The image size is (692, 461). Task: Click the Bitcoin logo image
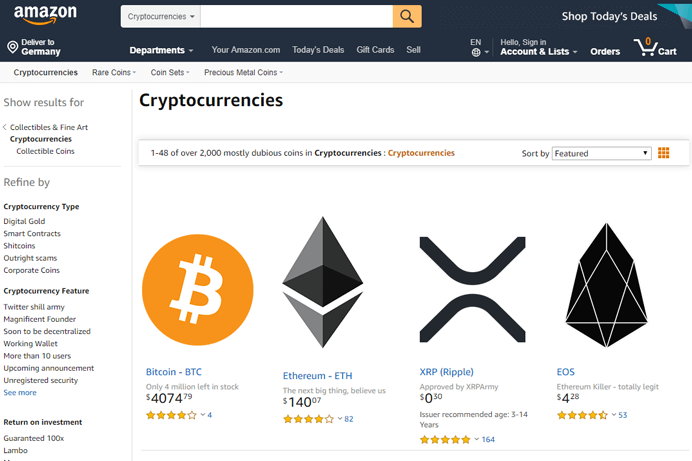click(198, 290)
